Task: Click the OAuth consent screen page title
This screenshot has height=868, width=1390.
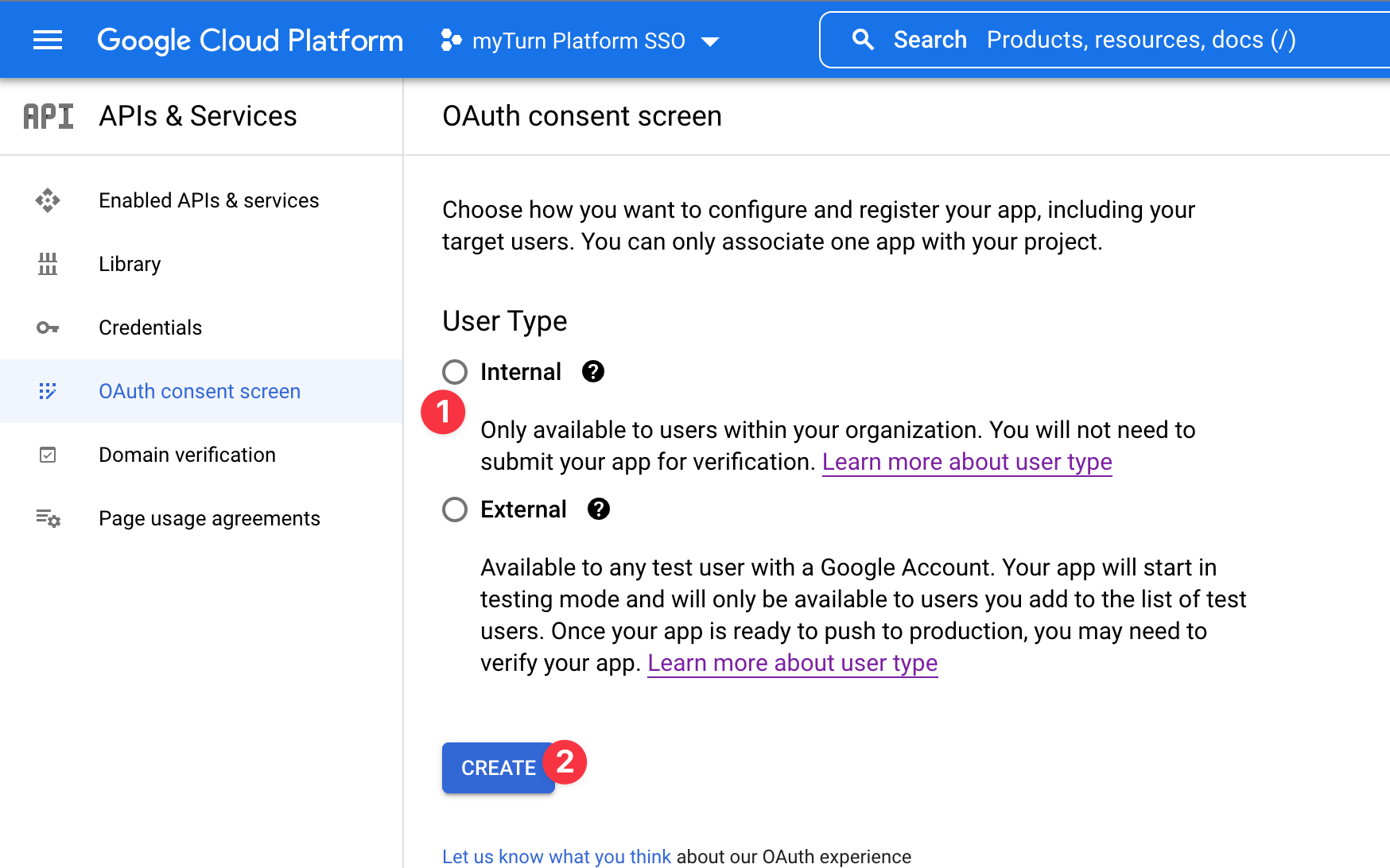Action: pos(582,116)
